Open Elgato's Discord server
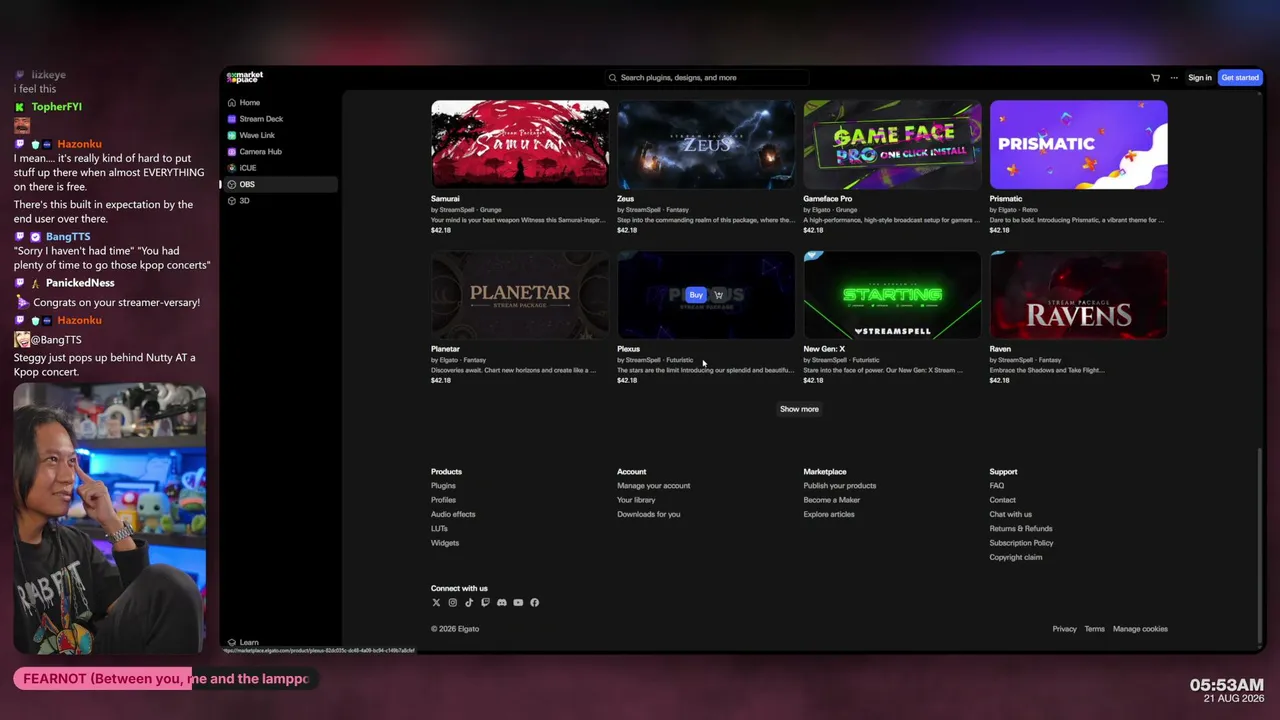The width and height of the screenshot is (1280, 720). click(501, 602)
